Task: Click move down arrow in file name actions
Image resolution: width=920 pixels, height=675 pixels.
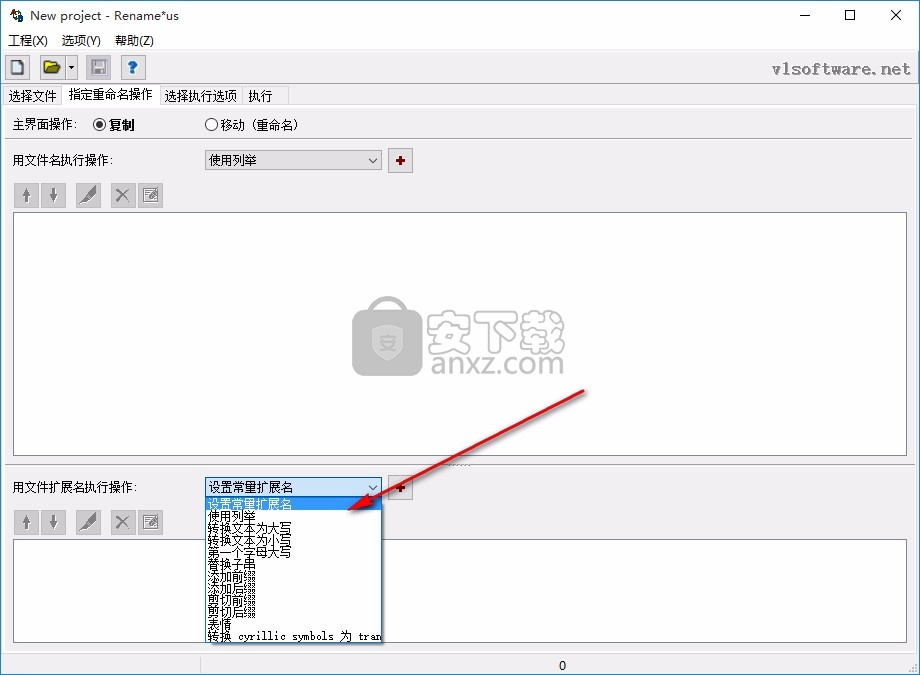Action: tap(53, 195)
